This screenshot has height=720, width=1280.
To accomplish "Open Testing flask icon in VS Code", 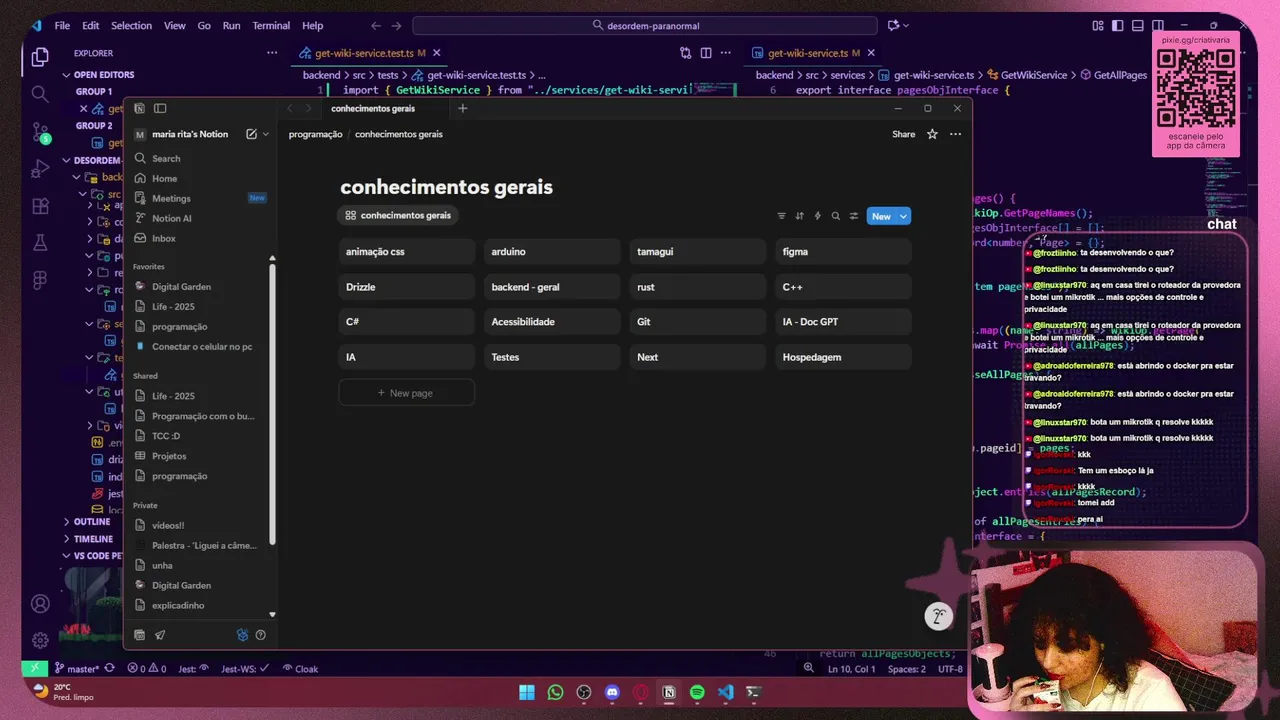I will pyautogui.click(x=40, y=243).
